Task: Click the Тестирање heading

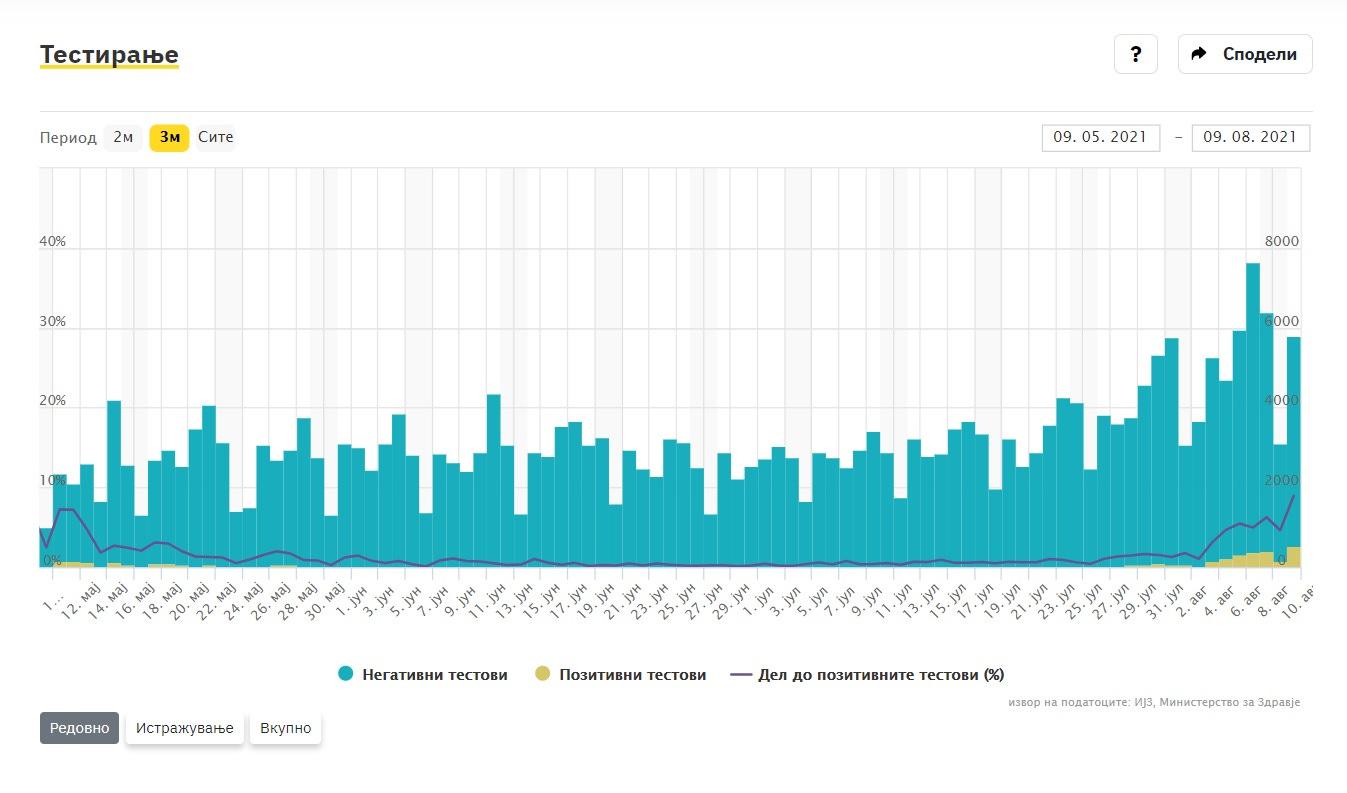Action: [x=109, y=55]
